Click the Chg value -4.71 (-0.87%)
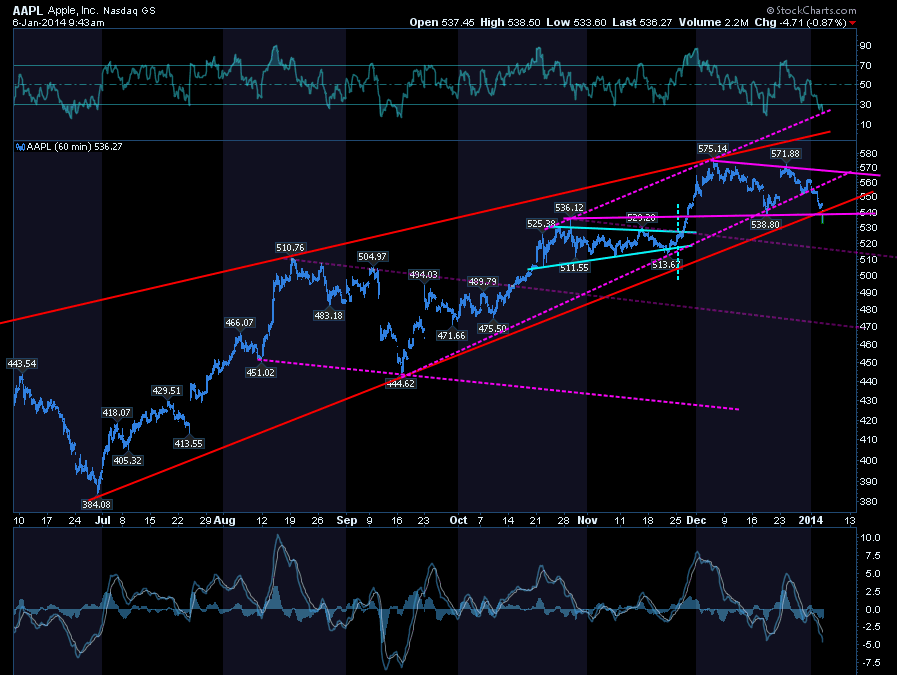This screenshot has height=675, width=898. (813, 22)
